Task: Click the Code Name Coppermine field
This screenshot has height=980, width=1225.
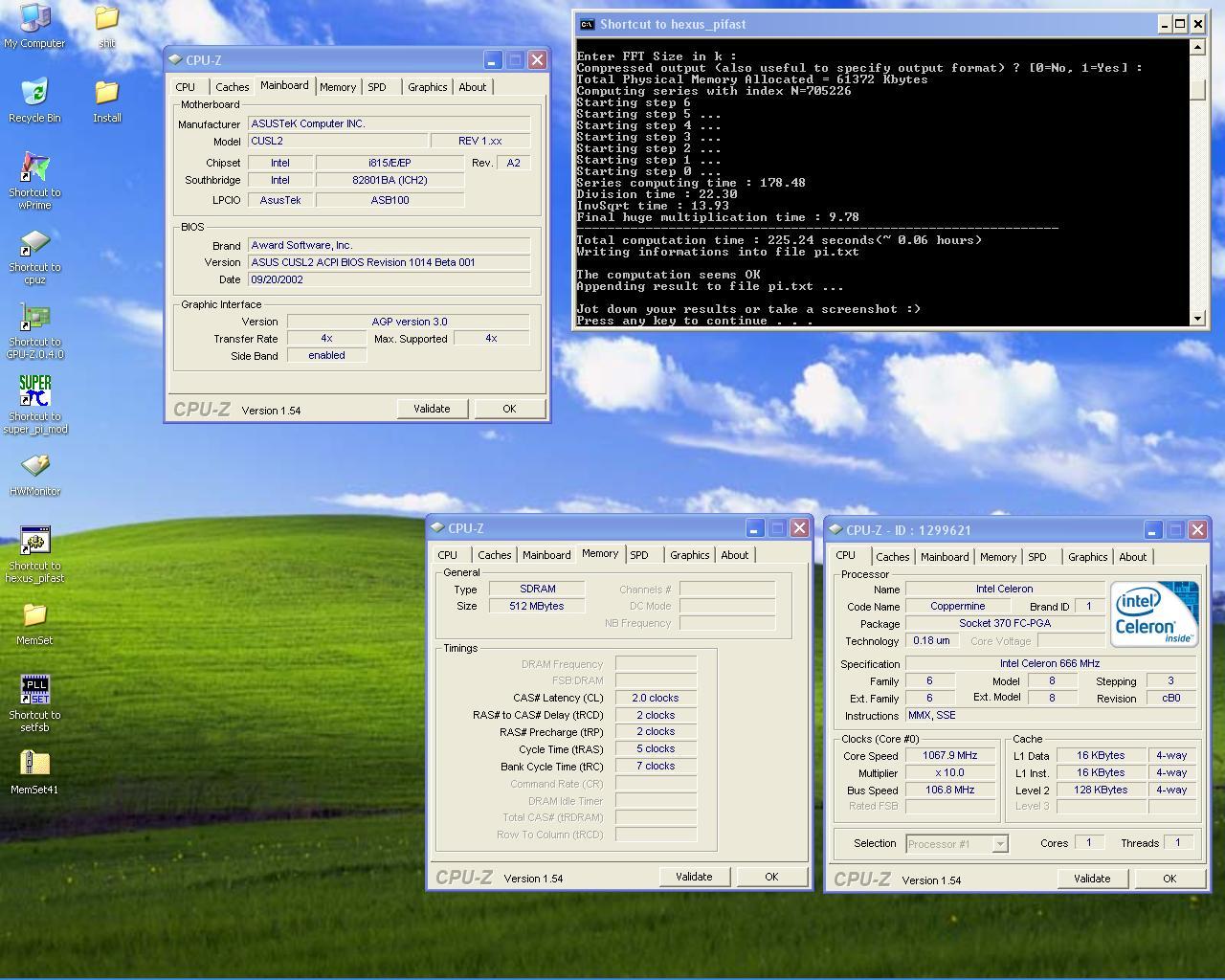Action: (958, 607)
